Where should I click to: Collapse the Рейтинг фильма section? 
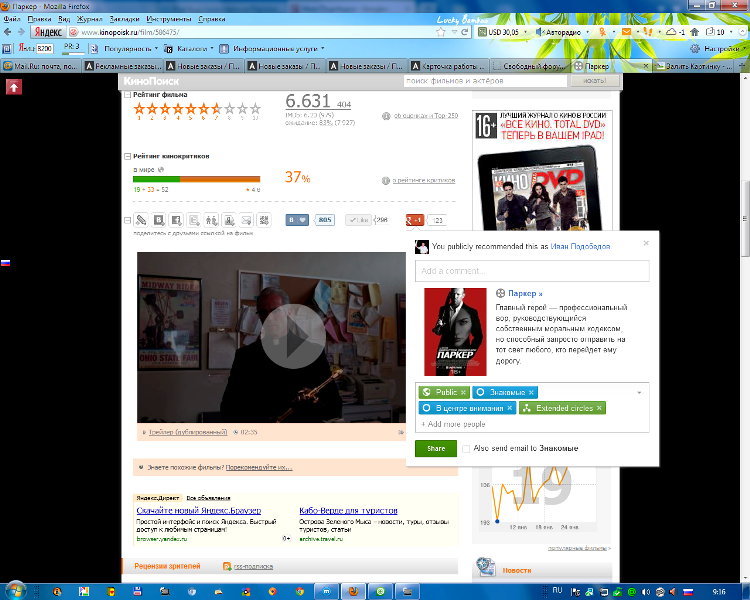pyautogui.click(x=128, y=95)
